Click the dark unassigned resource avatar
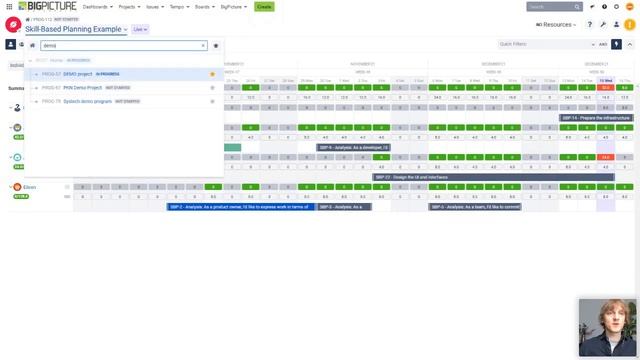Image resolution: width=640 pixels, height=360 pixels. tap(17, 108)
